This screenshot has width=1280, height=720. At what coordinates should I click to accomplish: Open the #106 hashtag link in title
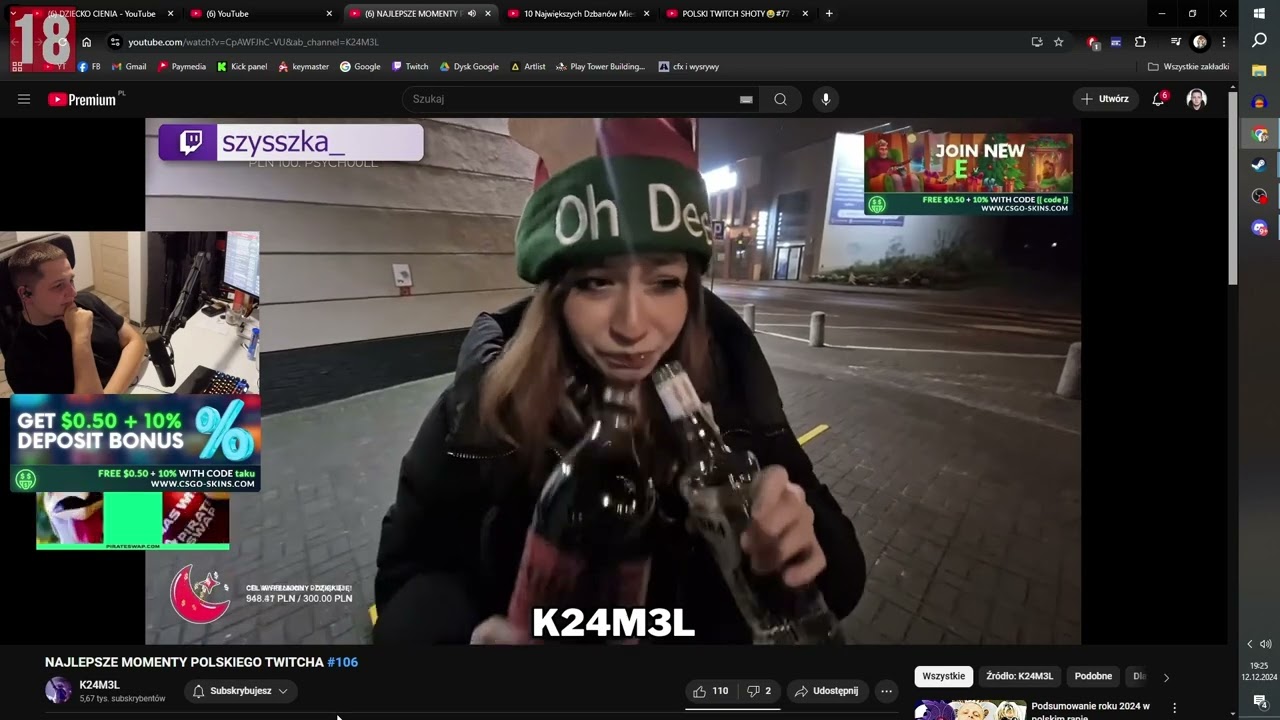tap(342, 662)
